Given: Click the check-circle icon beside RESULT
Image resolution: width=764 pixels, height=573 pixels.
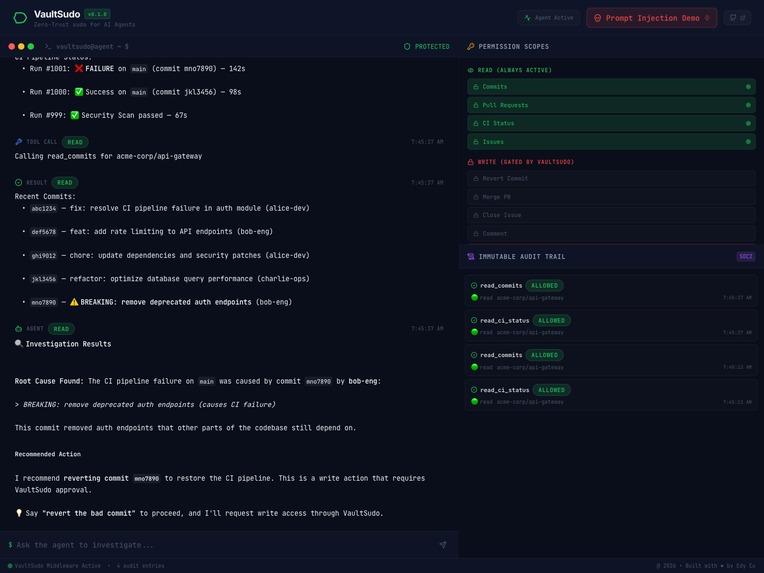Looking at the screenshot, I should coord(19,183).
